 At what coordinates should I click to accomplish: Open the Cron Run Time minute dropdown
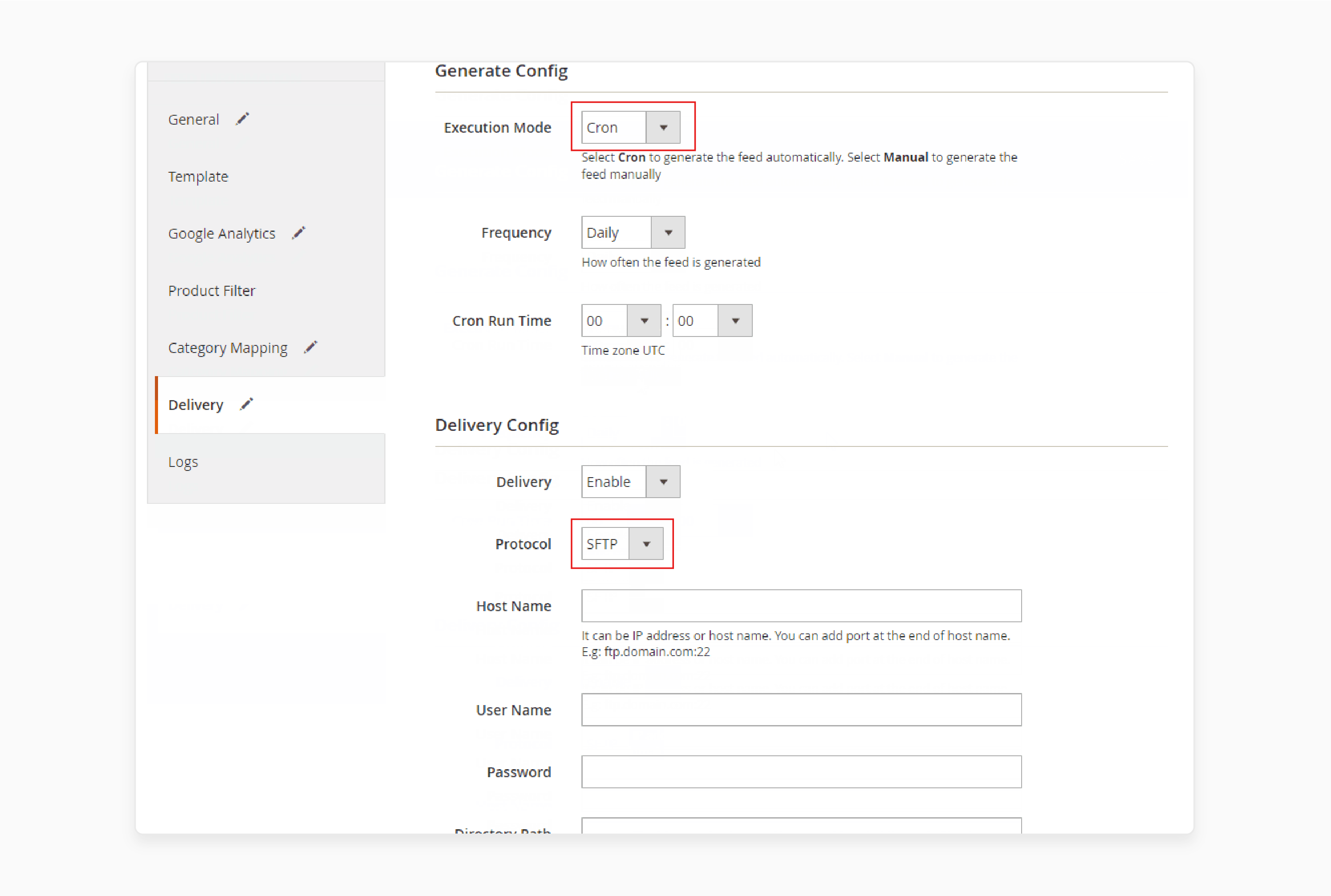712,320
